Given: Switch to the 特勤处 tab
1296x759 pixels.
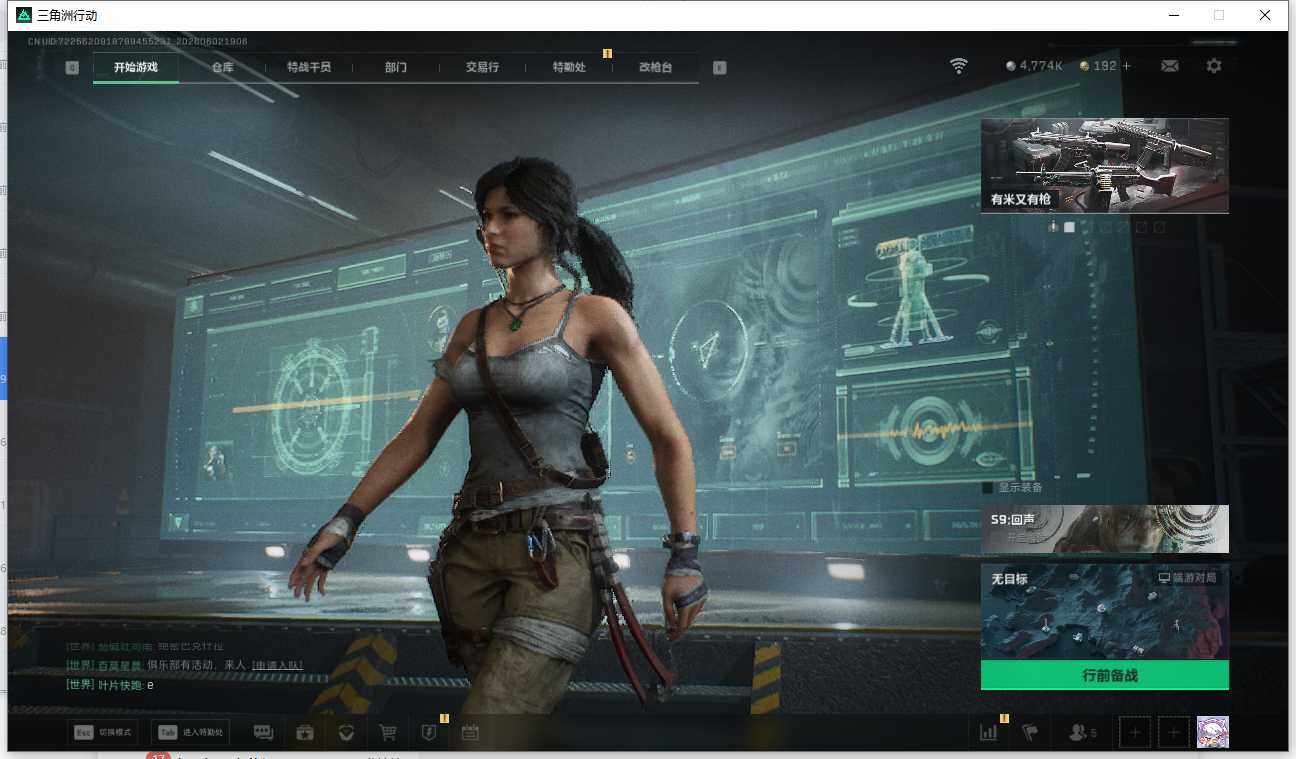Looking at the screenshot, I should coord(569,67).
